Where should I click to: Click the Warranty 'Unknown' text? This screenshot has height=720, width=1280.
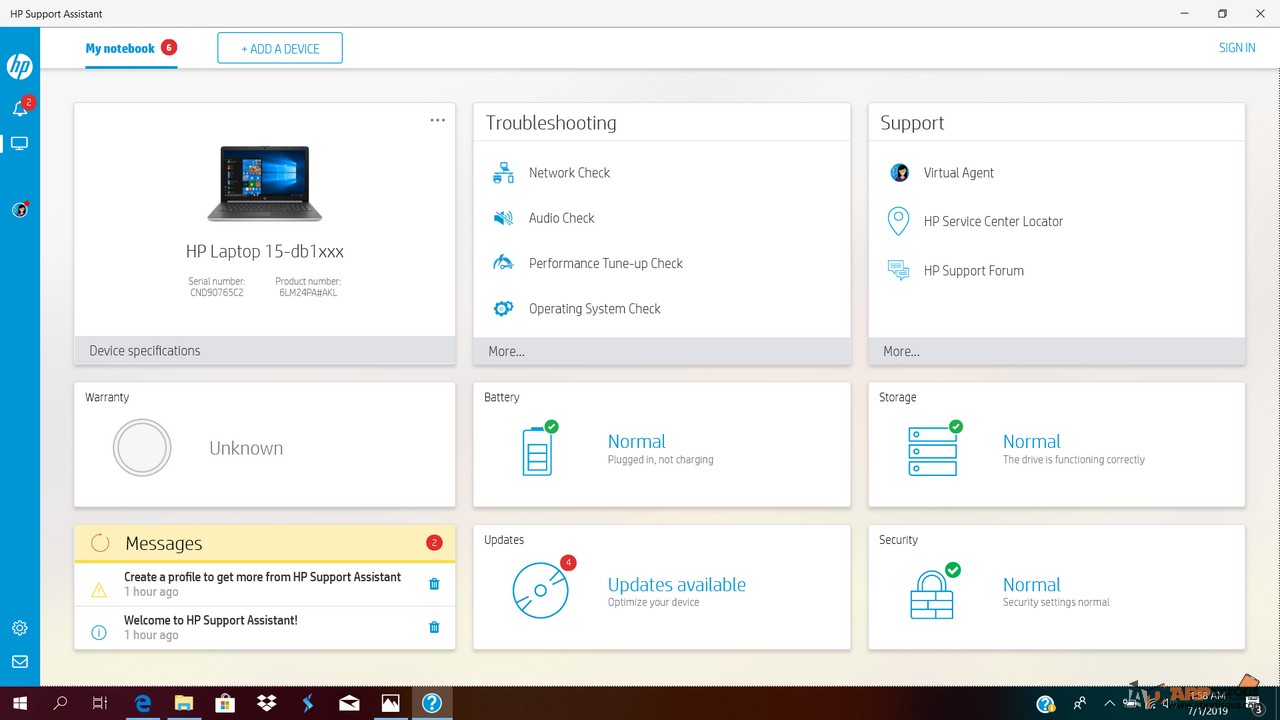(x=246, y=449)
